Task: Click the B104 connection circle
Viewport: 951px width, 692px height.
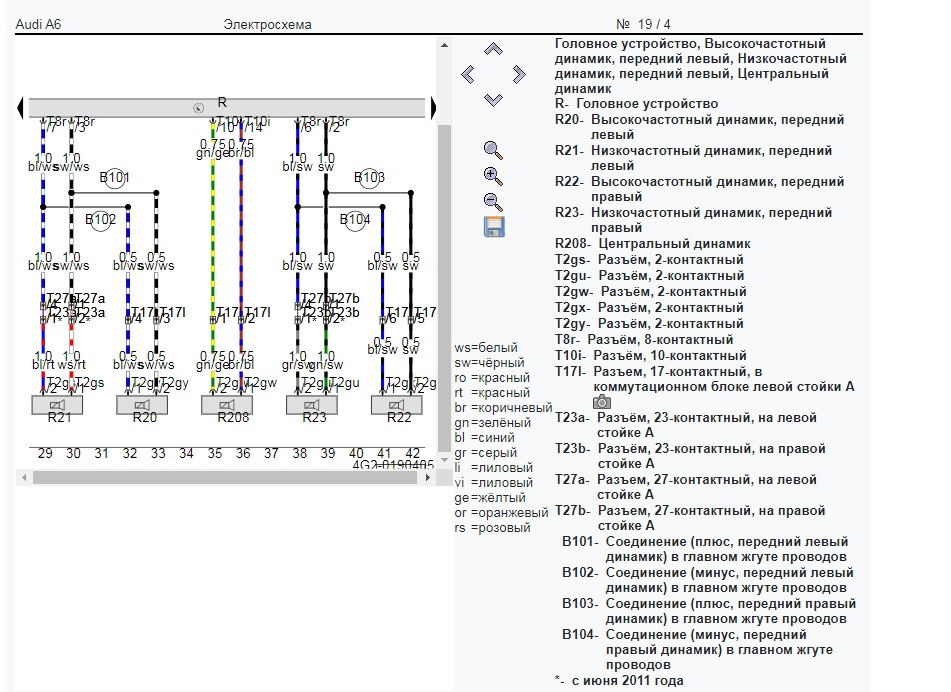Action: click(x=355, y=219)
